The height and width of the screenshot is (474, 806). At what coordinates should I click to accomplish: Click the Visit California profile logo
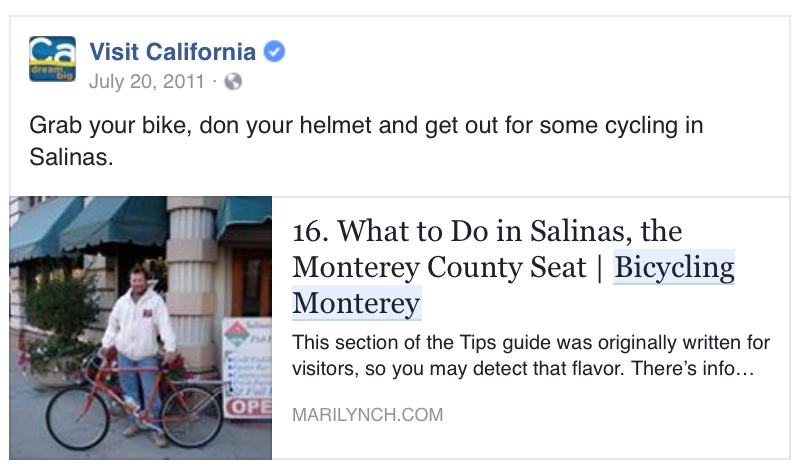coord(52,59)
